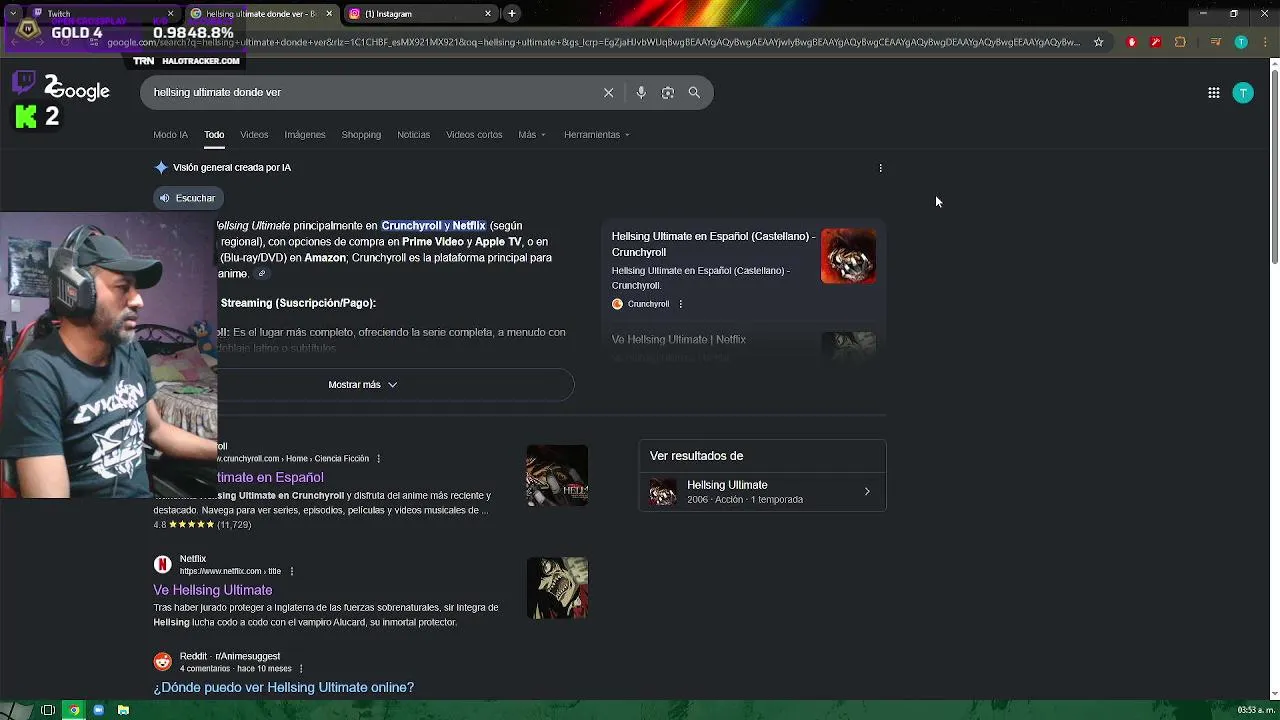Open the Google account avatar on the page

click(1243, 93)
